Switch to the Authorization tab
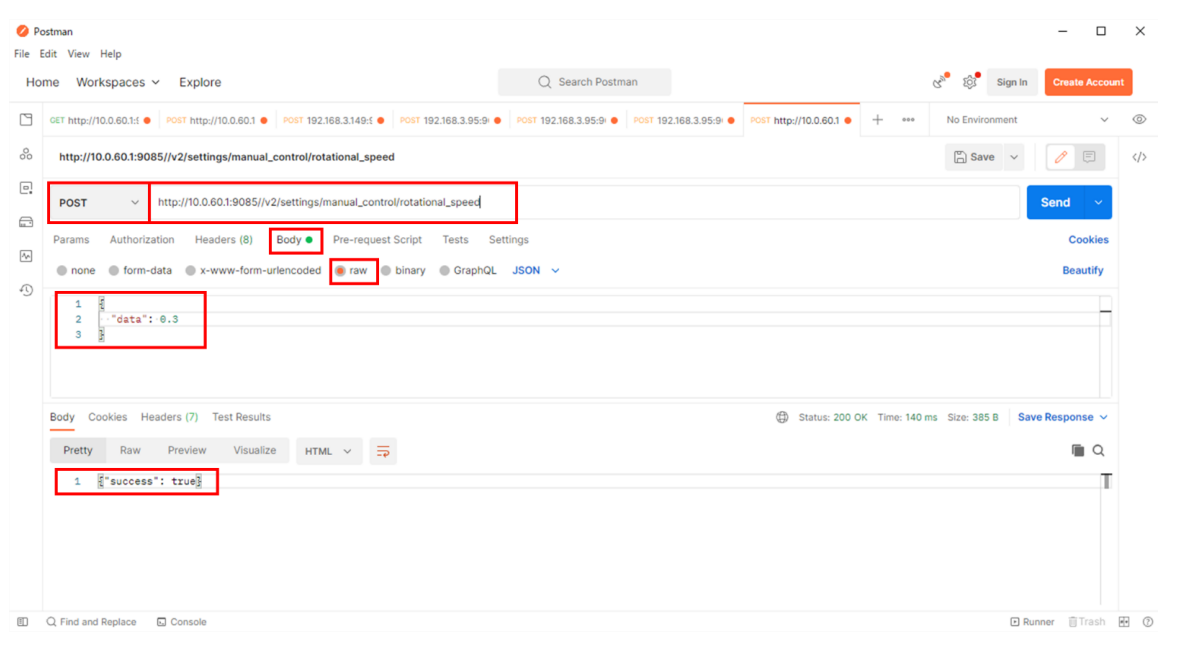The width and height of the screenshot is (1183, 647). 142,240
